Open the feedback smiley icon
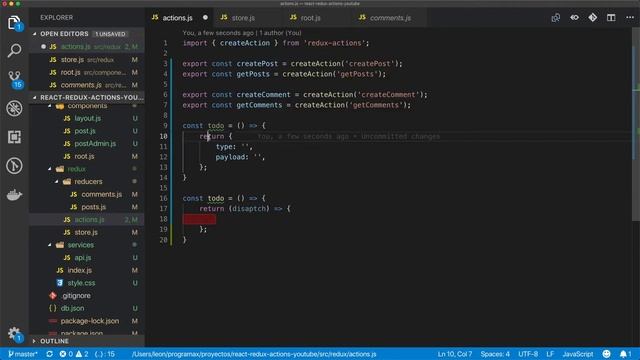Screen dimensions: 640x360 [x=607, y=354]
